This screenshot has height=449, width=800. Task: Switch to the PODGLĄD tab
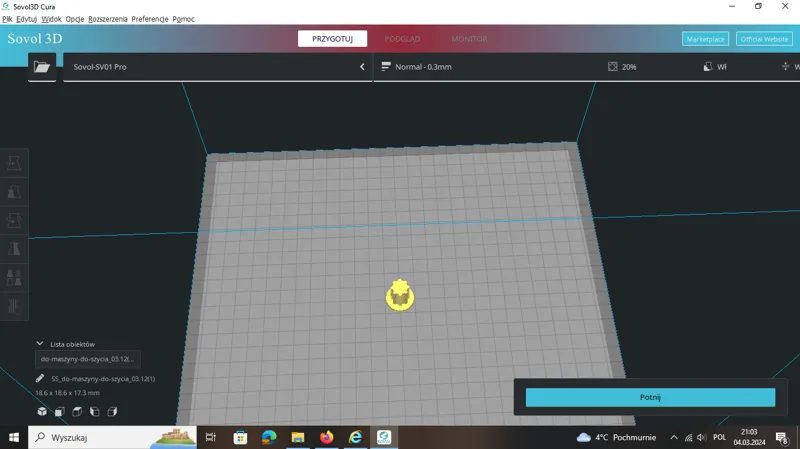coord(402,39)
